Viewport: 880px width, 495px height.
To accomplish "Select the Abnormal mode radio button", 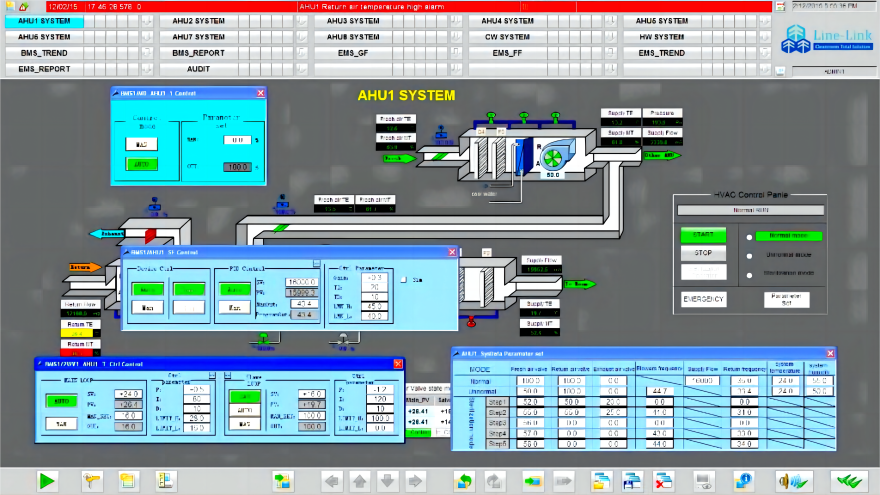I will (749, 255).
